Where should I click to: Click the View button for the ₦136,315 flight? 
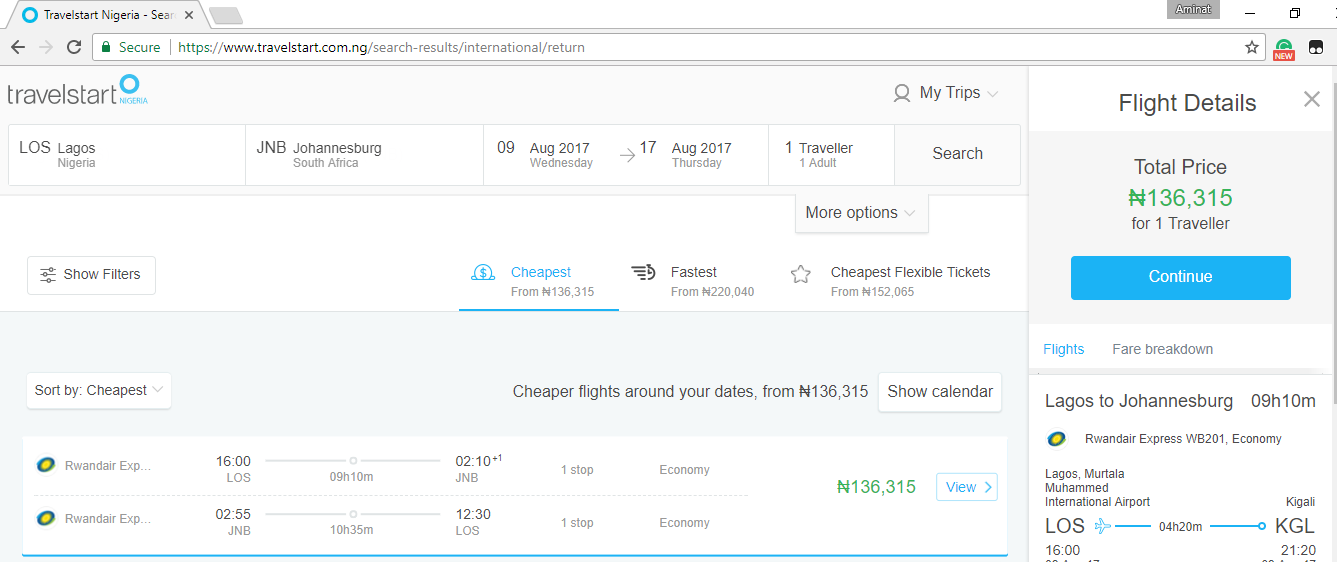coord(967,487)
